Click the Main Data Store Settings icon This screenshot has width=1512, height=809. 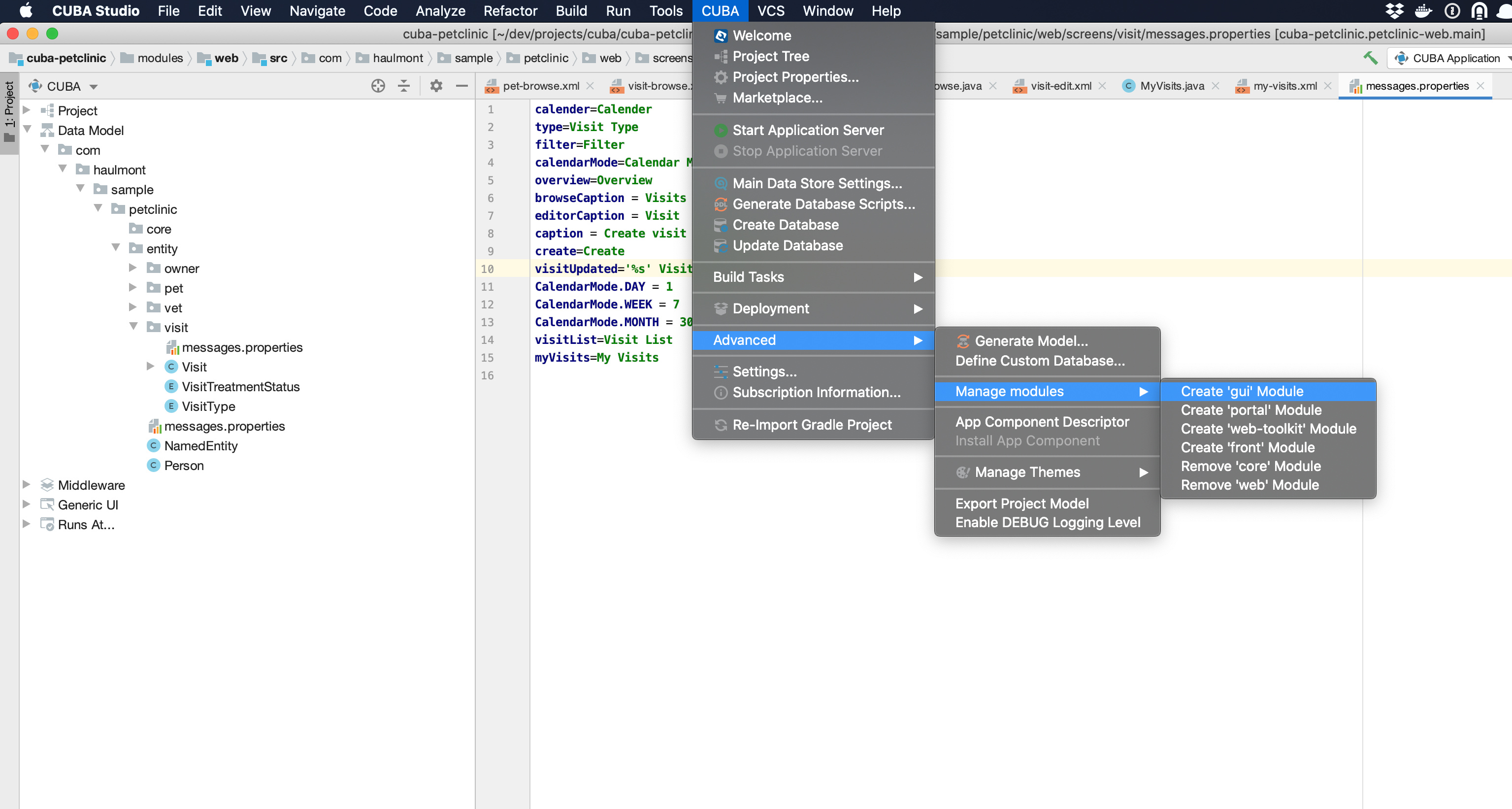click(x=721, y=184)
